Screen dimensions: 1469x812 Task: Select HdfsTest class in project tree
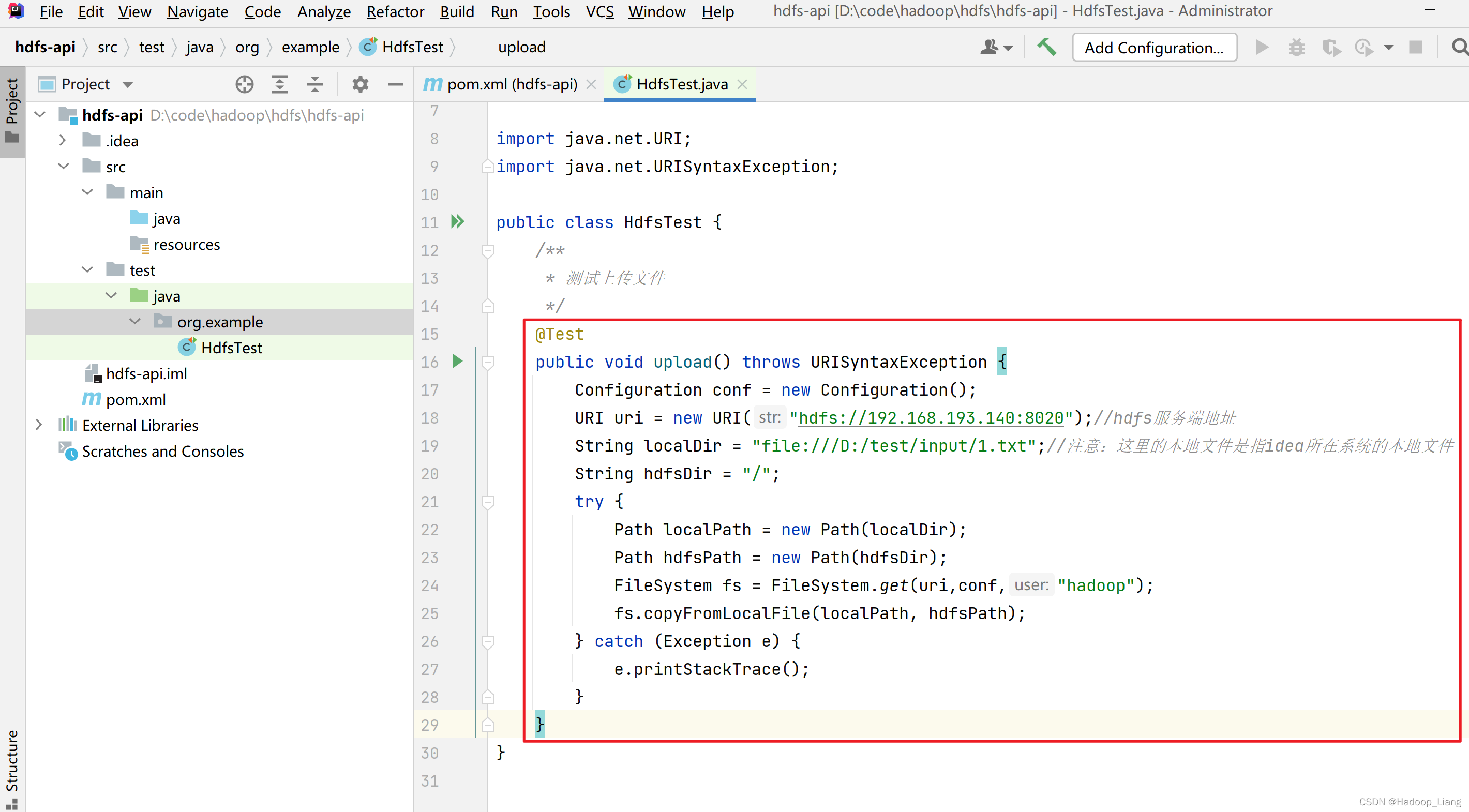(232, 347)
